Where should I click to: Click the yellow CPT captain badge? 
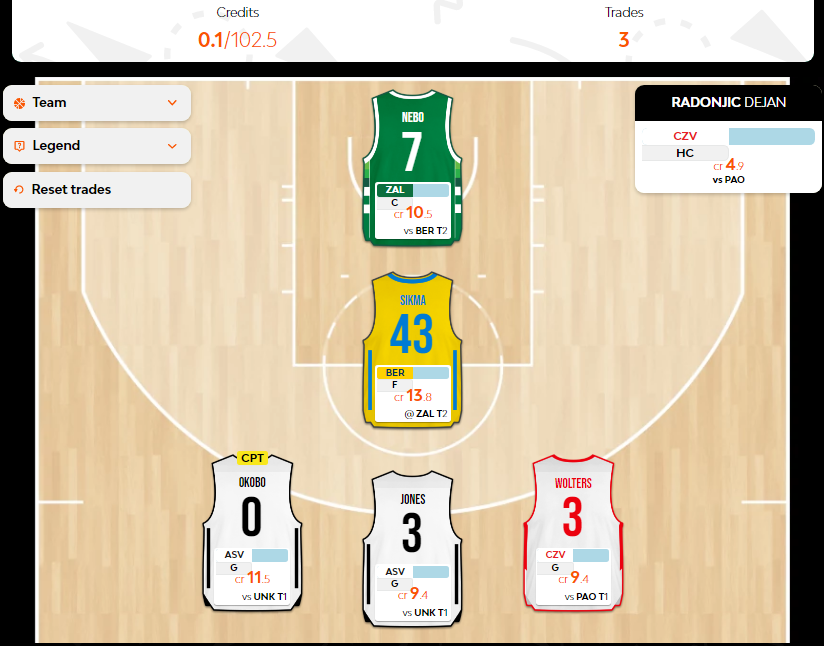tap(252, 458)
